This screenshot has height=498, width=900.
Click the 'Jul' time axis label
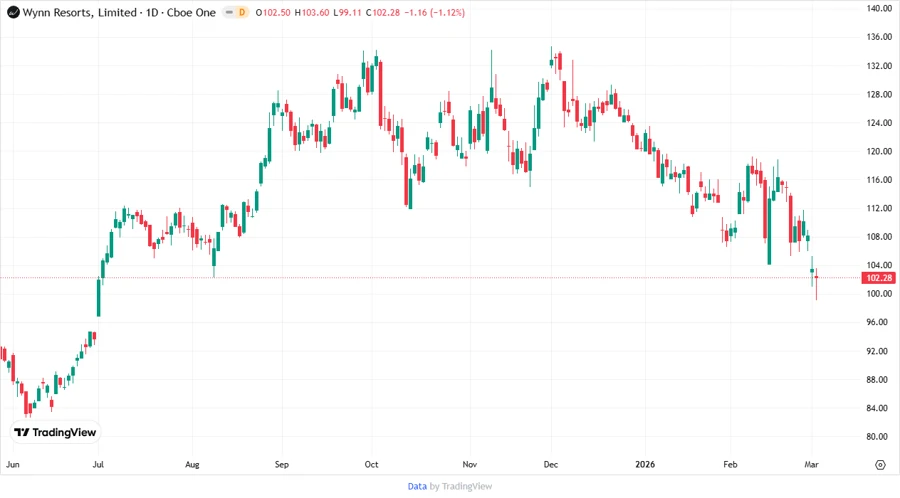(98, 464)
